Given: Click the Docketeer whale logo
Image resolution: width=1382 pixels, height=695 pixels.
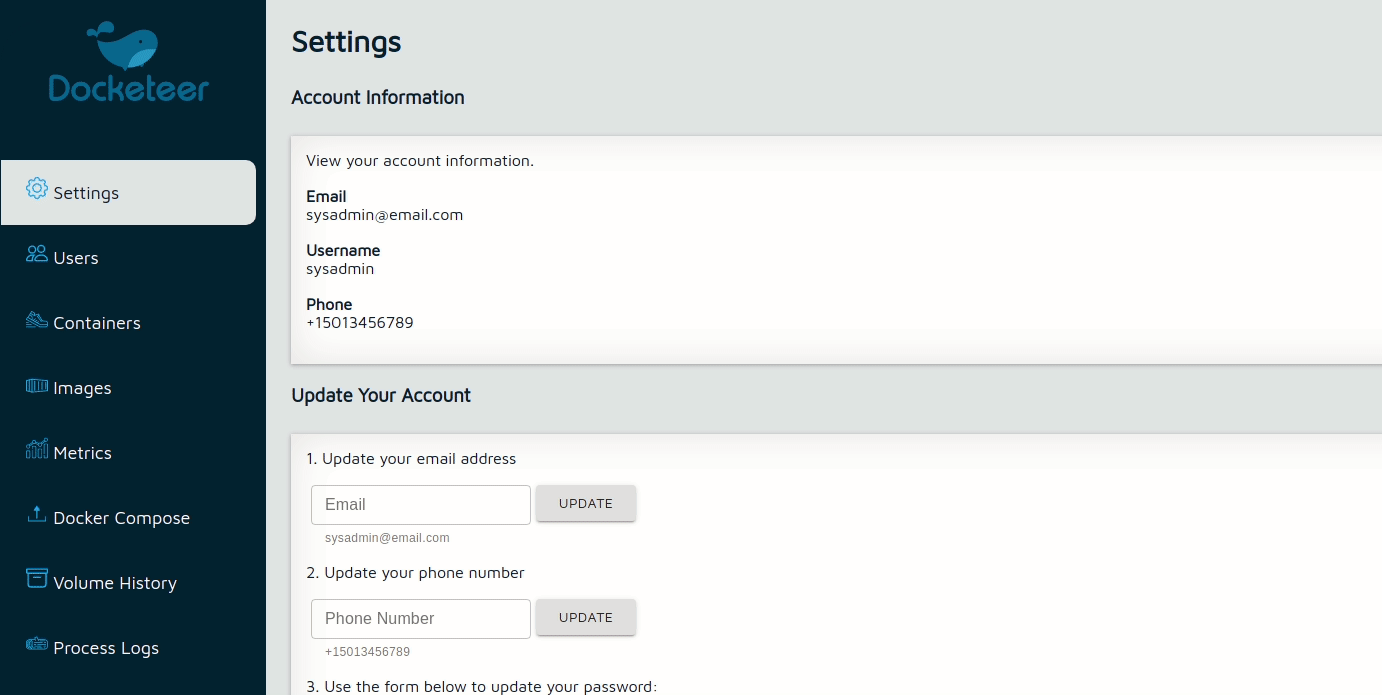Looking at the screenshot, I should pos(123,46).
